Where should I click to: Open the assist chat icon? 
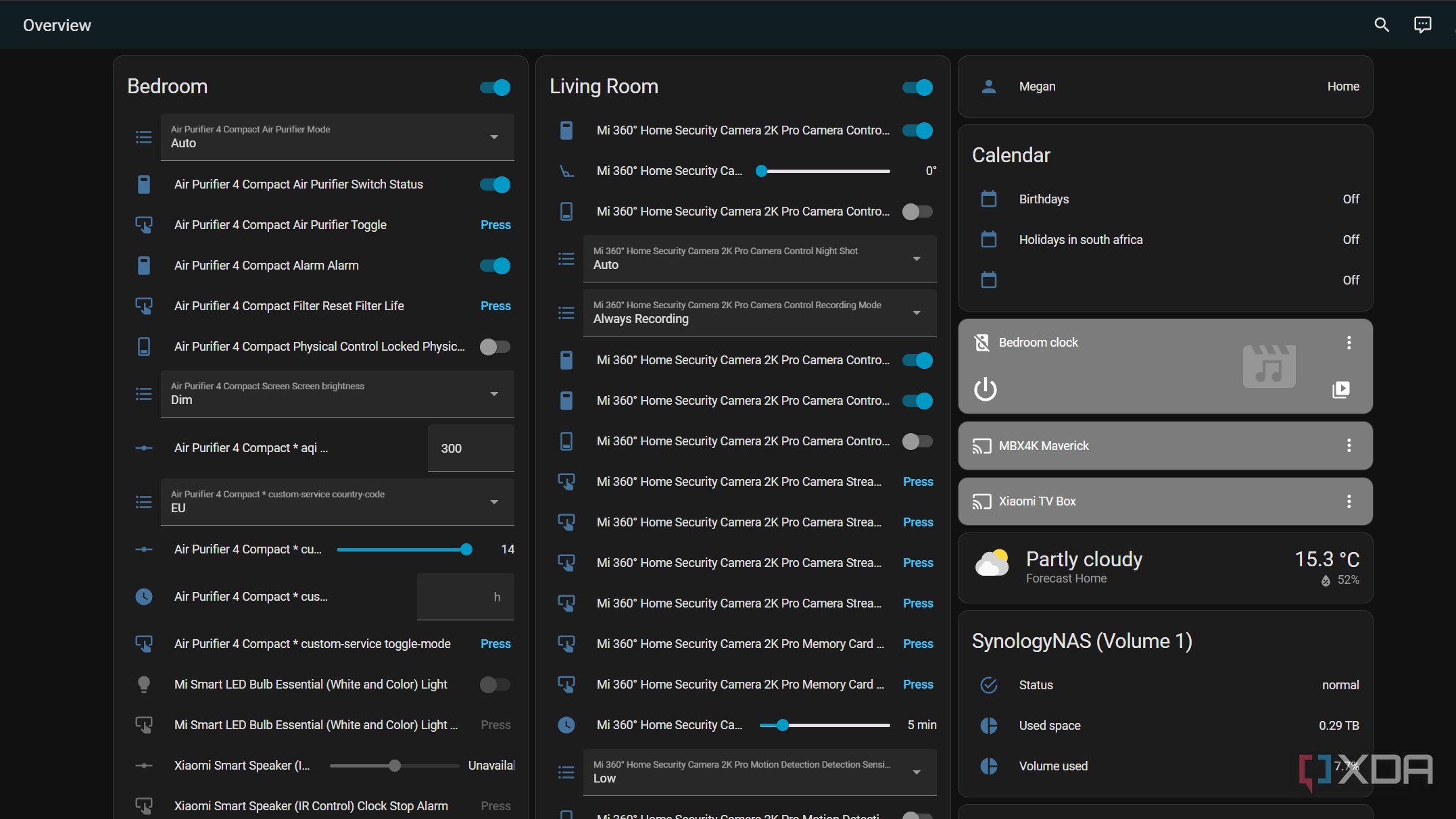click(1423, 25)
